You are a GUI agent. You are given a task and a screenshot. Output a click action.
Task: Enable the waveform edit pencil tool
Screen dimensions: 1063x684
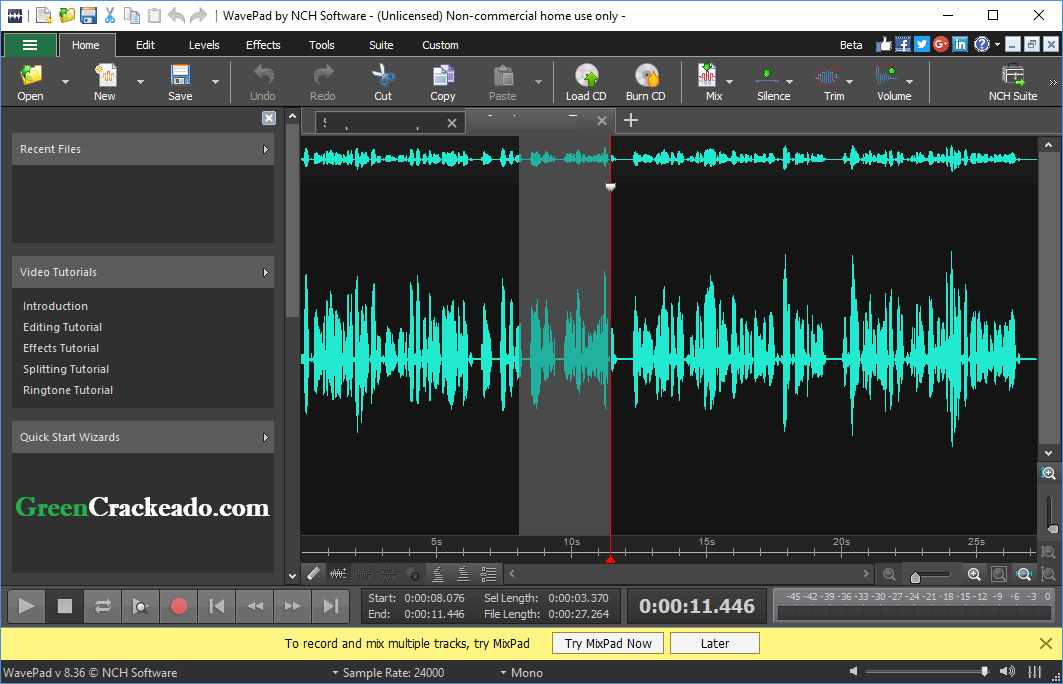pos(313,572)
